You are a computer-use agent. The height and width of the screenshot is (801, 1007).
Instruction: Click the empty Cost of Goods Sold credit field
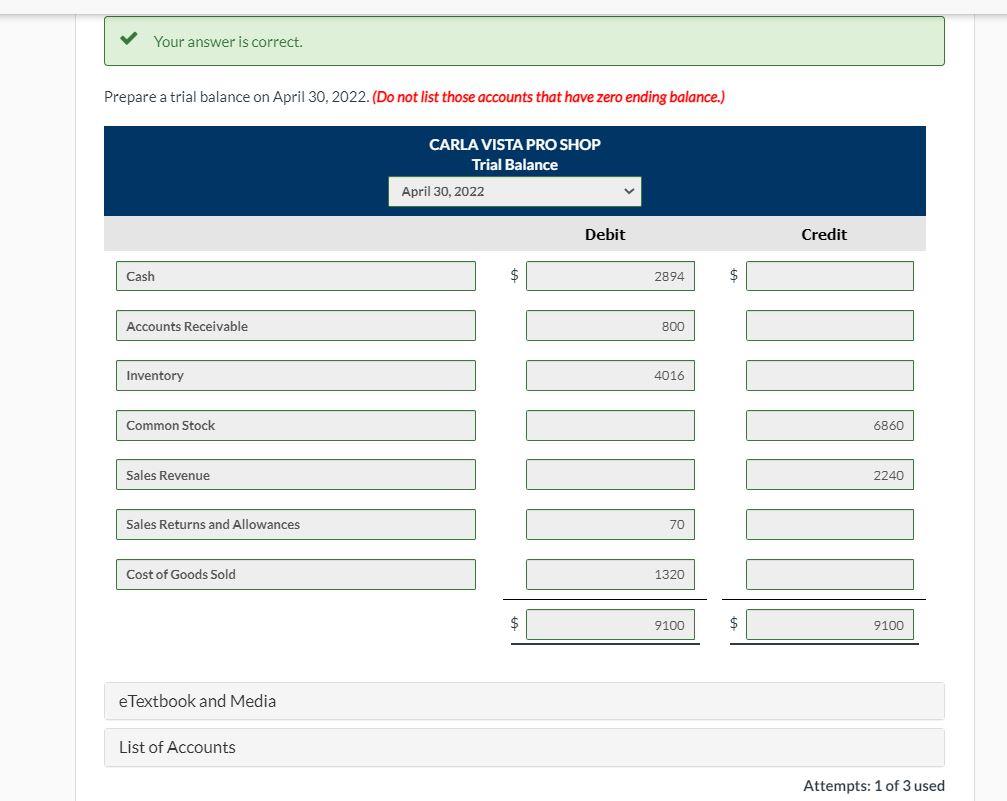[830, 574]
